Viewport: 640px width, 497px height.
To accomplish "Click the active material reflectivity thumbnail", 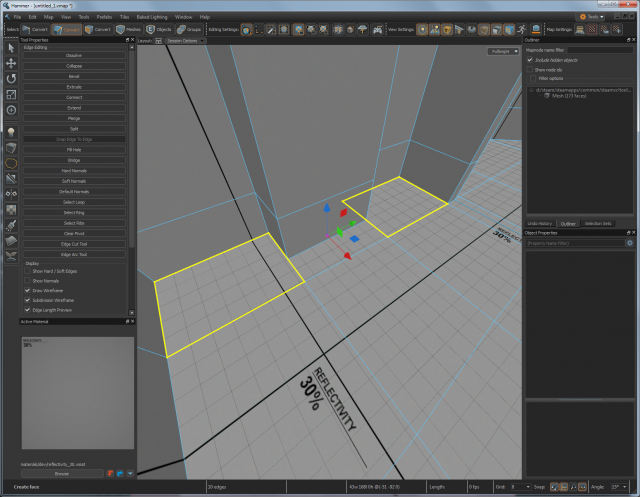I will [x=78, y=393].
